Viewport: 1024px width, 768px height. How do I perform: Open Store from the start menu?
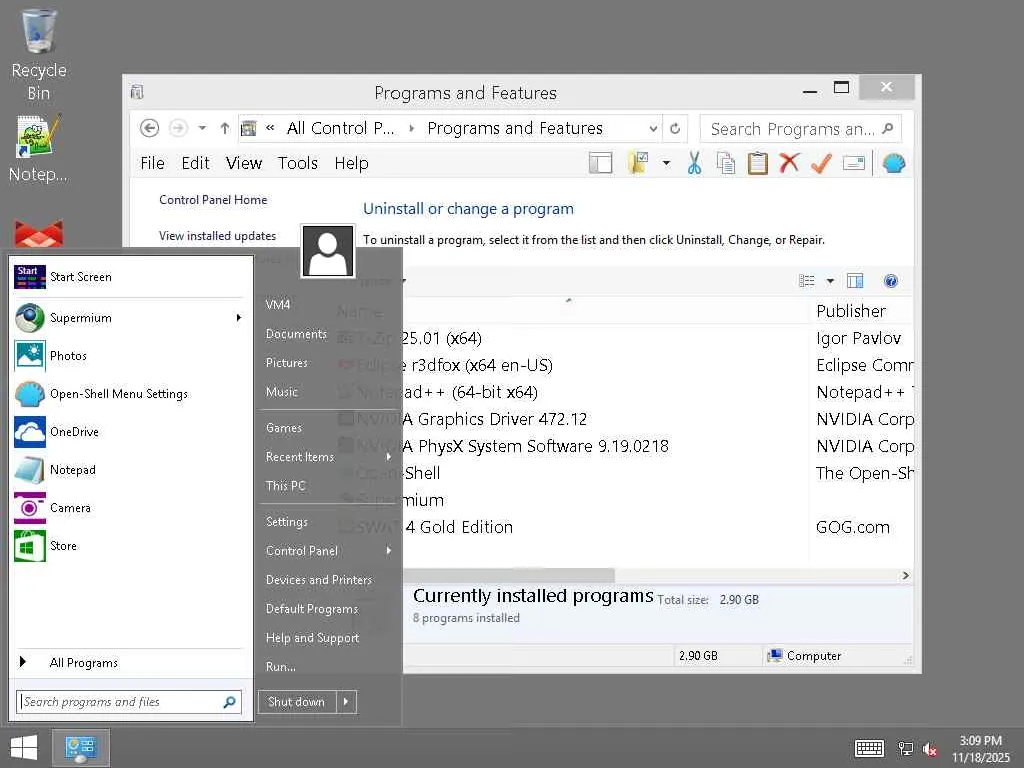tap(129, 545)
